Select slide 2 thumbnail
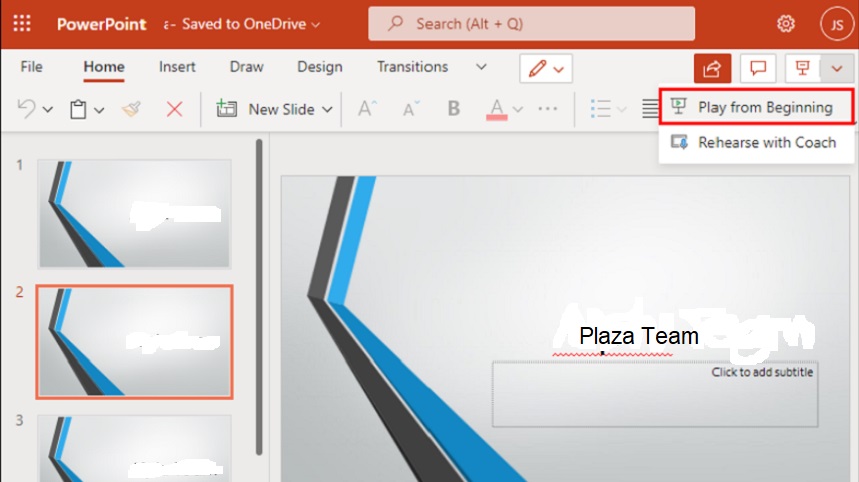 [x=134, y=342]
